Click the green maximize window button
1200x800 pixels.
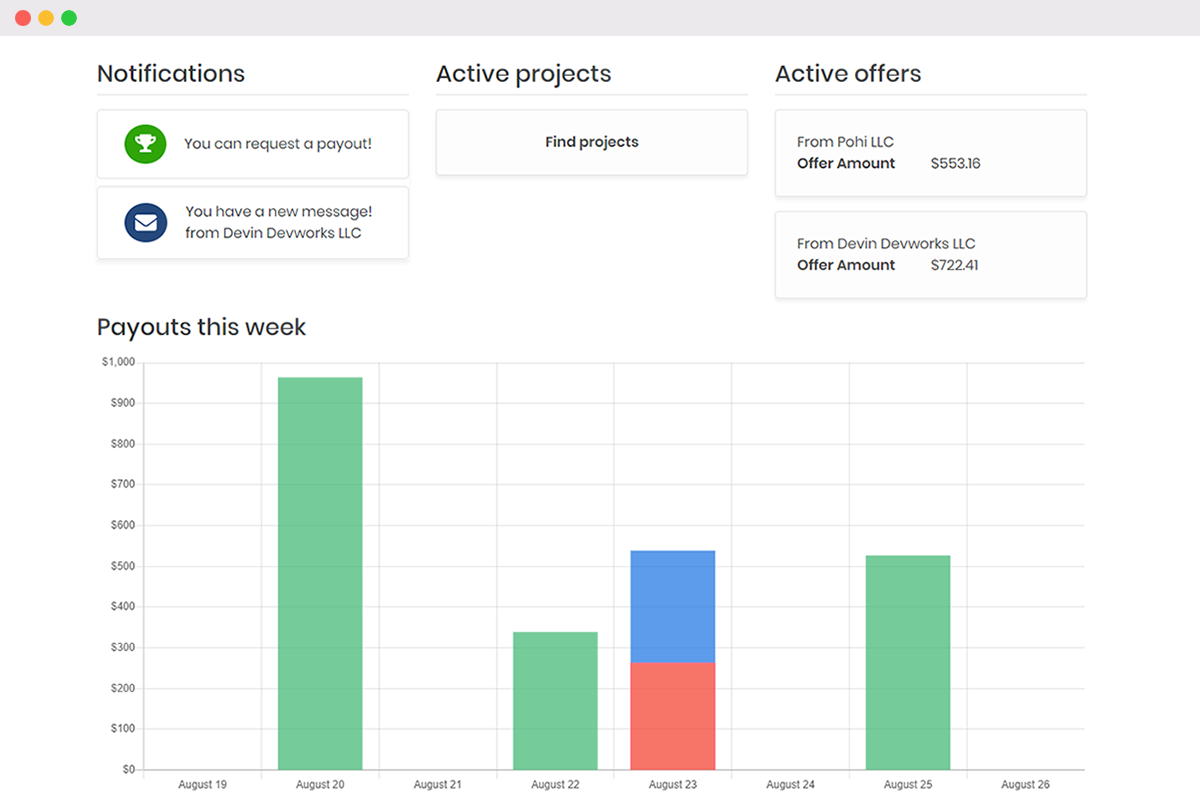point(69,18)
